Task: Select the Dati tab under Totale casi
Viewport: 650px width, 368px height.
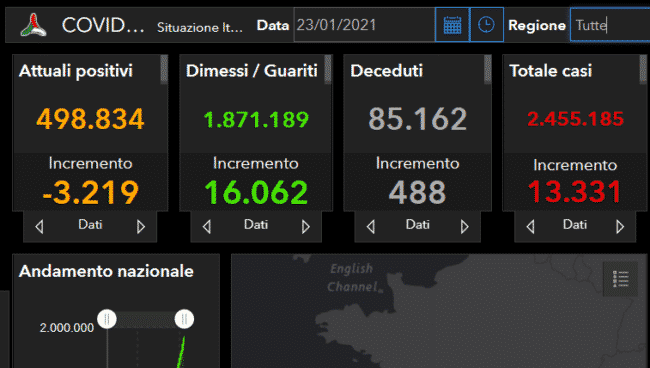Action: point(575,225)
